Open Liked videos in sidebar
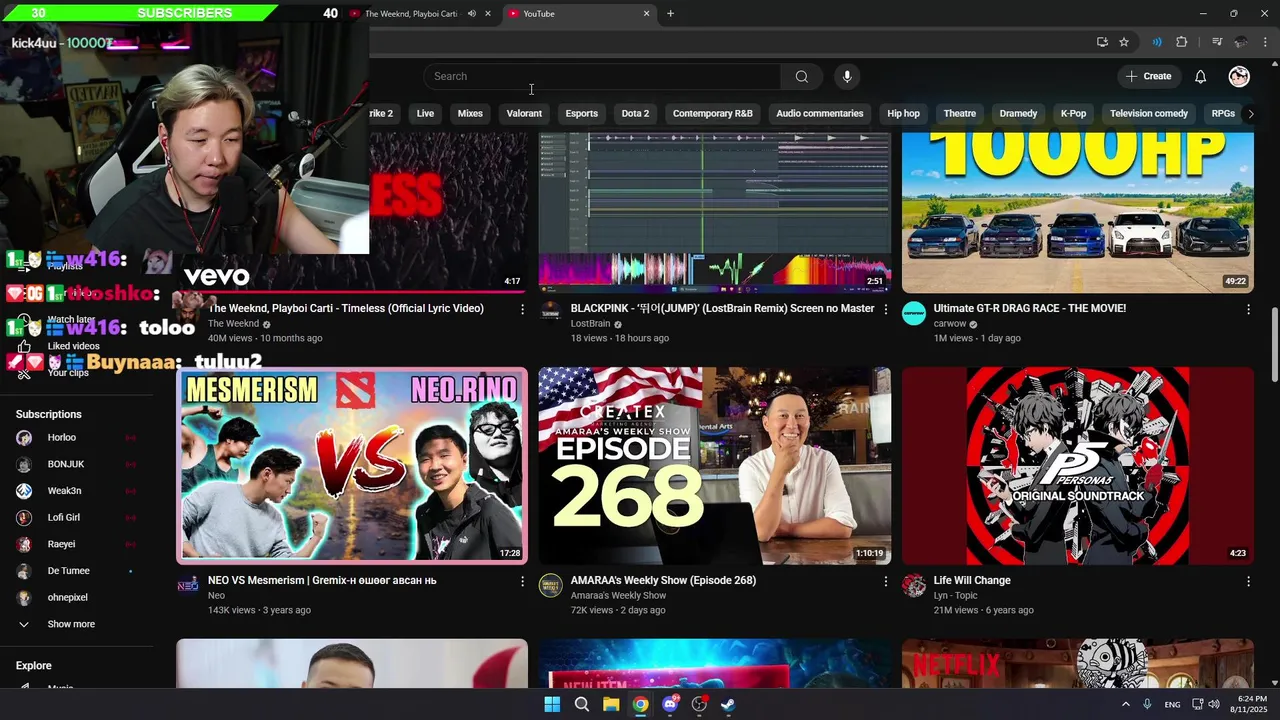Screen dimensions: 1280x720 [x=73, y=346]
